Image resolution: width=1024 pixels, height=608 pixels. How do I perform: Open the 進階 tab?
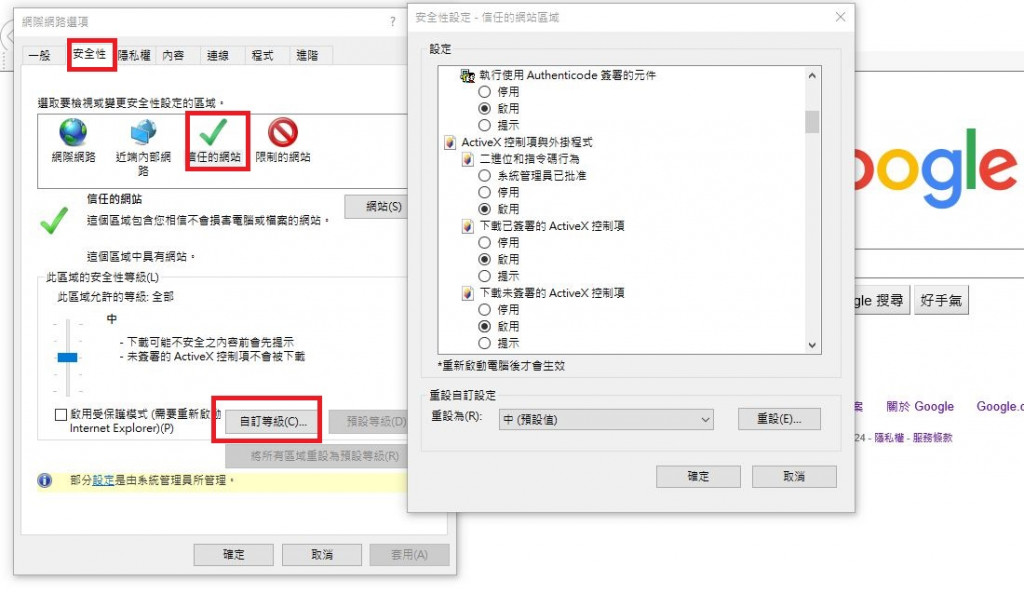pyautogui.click(x=307, y=56)
